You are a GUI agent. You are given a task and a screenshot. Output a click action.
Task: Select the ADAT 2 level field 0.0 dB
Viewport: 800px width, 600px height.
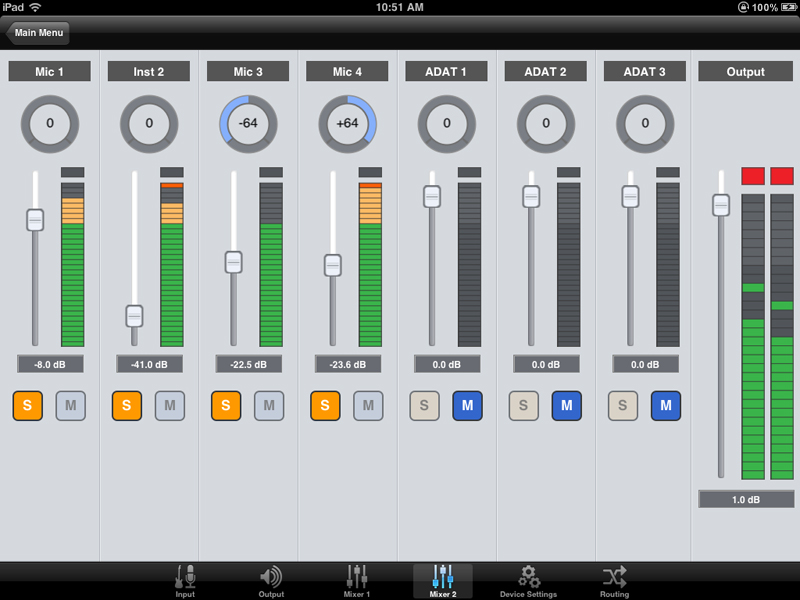[x=546, y=364]
